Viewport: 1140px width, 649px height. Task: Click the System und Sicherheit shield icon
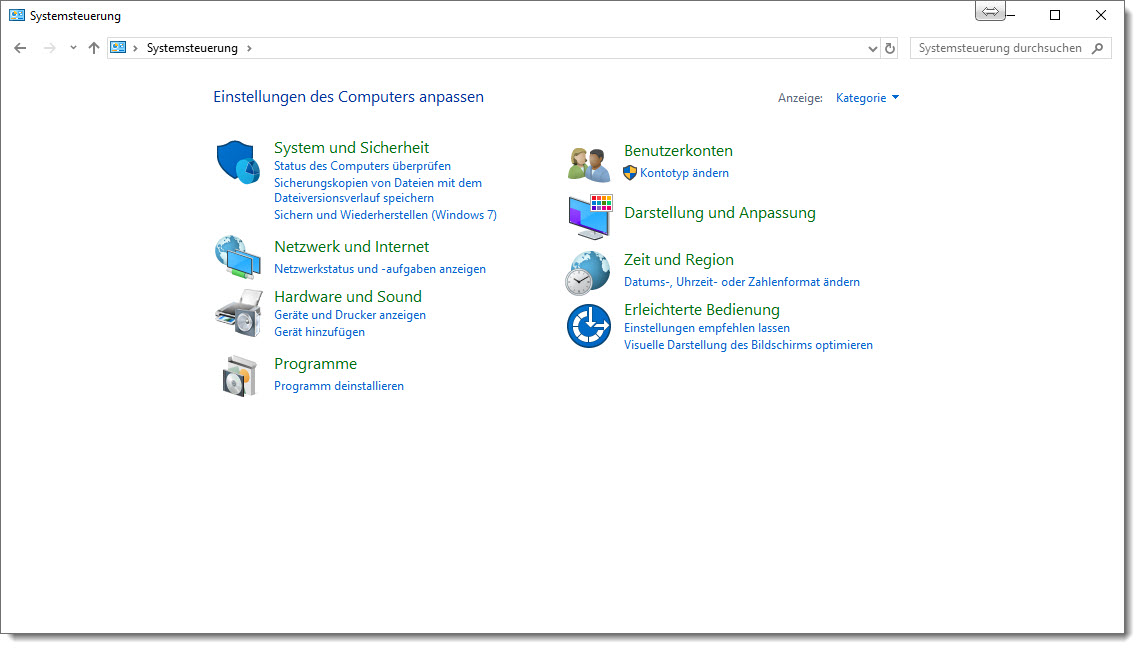(238, 162)
